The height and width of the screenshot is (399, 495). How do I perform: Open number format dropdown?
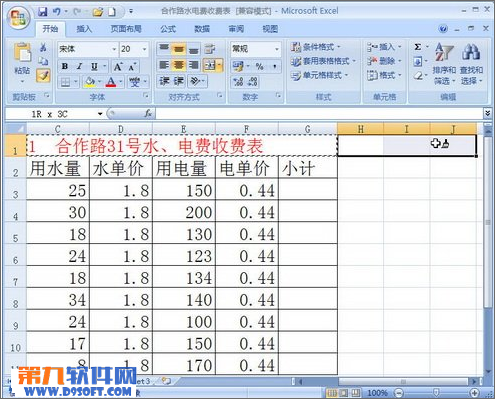pos(277,49)
